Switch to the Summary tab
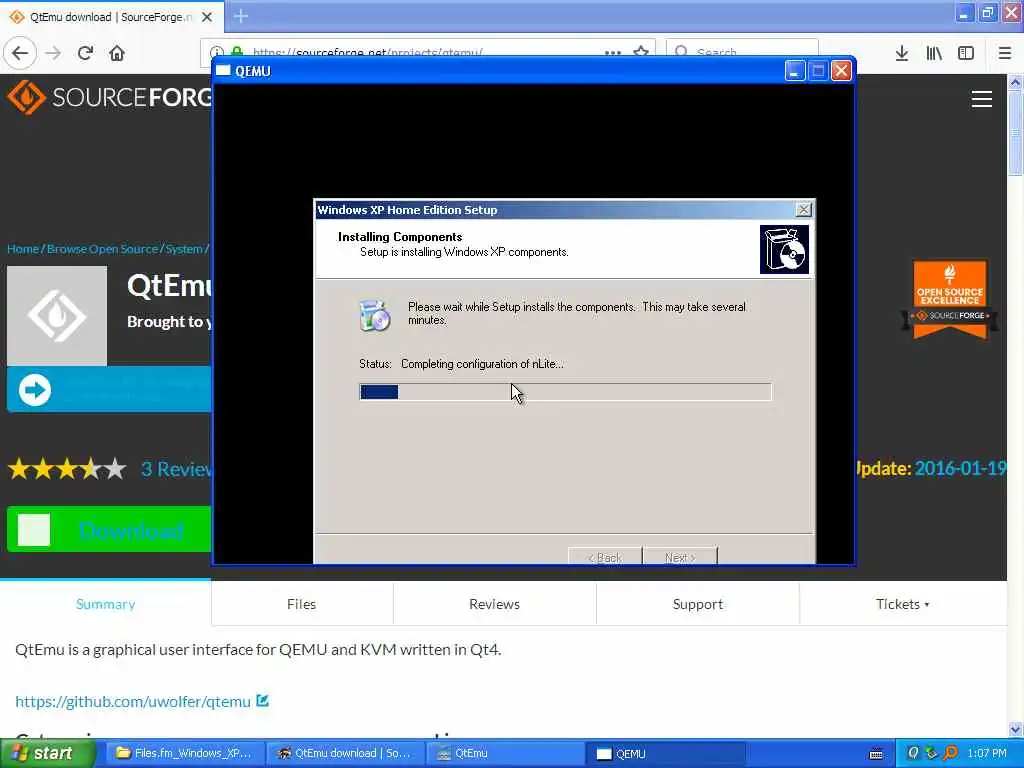1024x768 pixels. [x=106, y=604]
